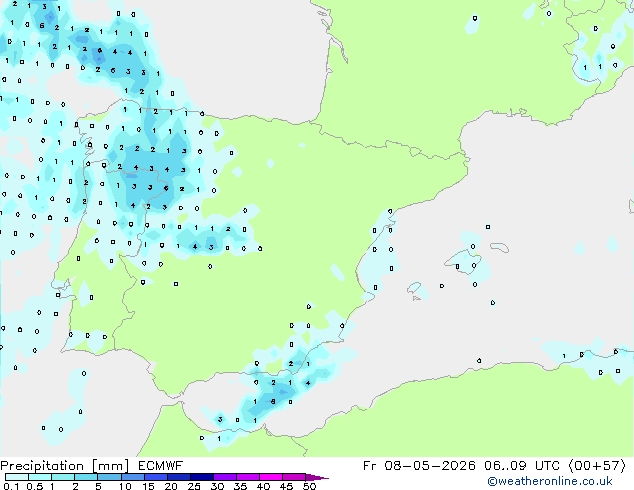Pick the 5–10 mm legend color swatch
Image resolution: width=634 pixels, height=490 pixels.
tap(109, 477)
